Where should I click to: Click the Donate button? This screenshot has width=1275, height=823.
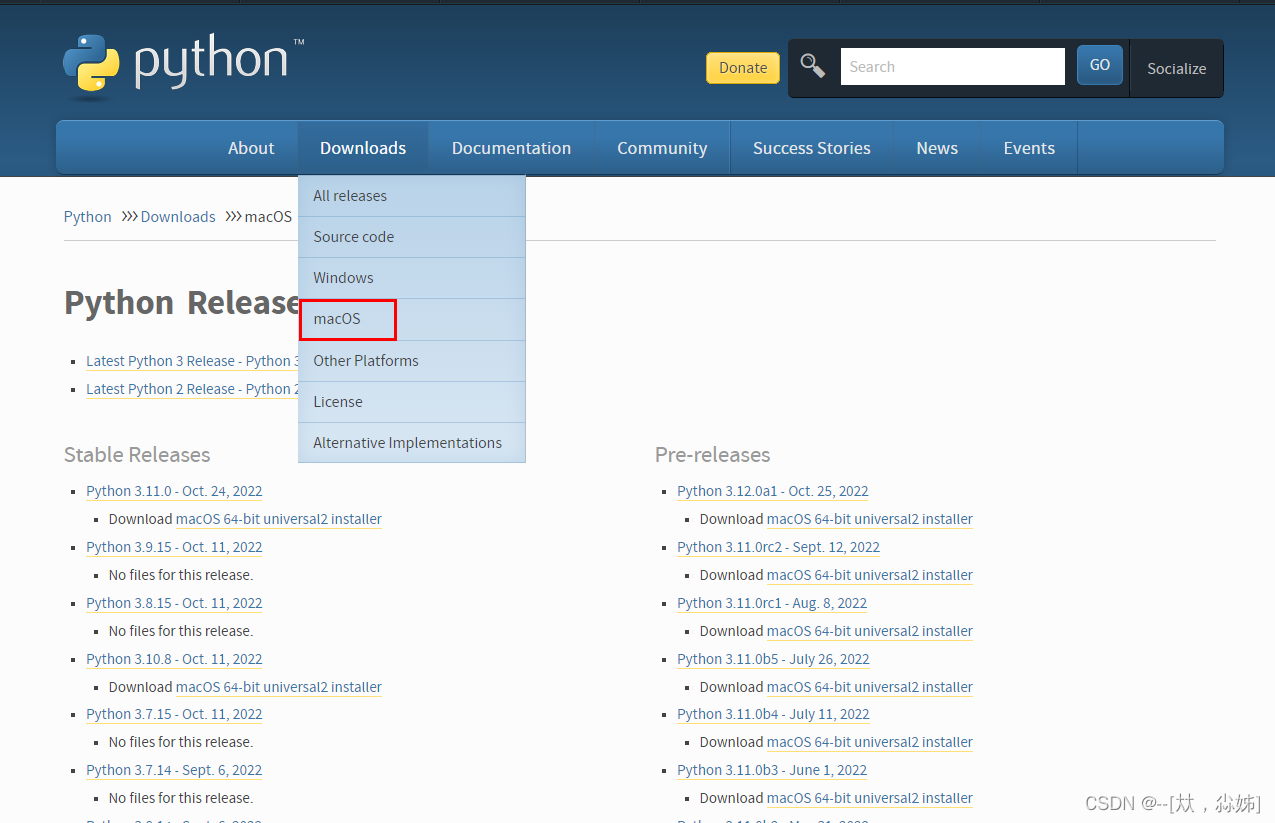pos(743,68)
